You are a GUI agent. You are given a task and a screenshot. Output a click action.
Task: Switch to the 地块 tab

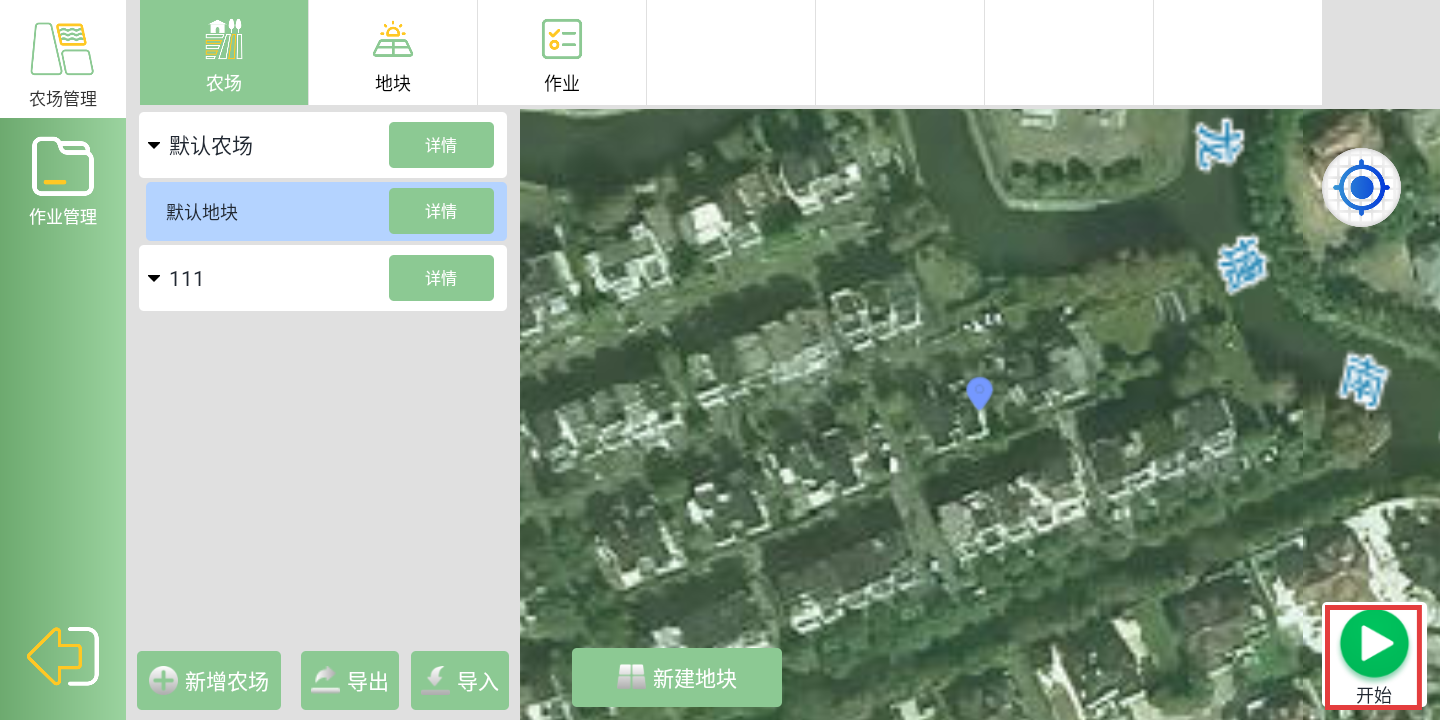pyautogui.click(x=393, y=54)
